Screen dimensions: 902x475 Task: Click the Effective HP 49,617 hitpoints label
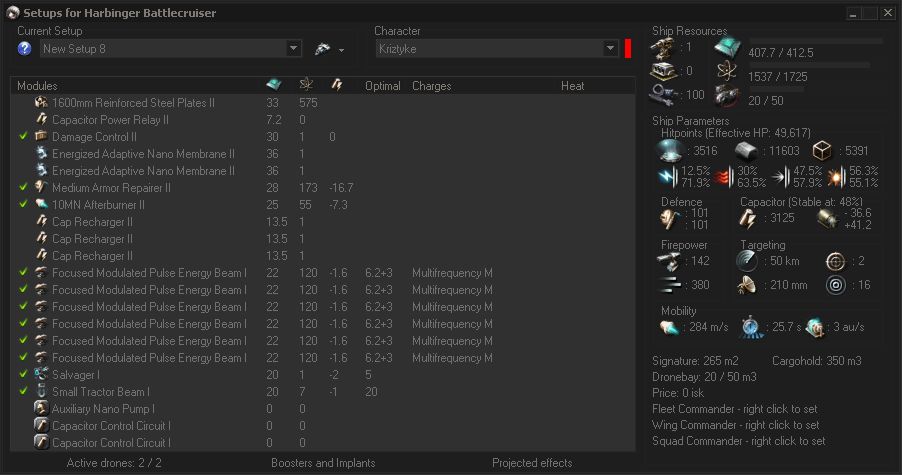pos(736,133)
